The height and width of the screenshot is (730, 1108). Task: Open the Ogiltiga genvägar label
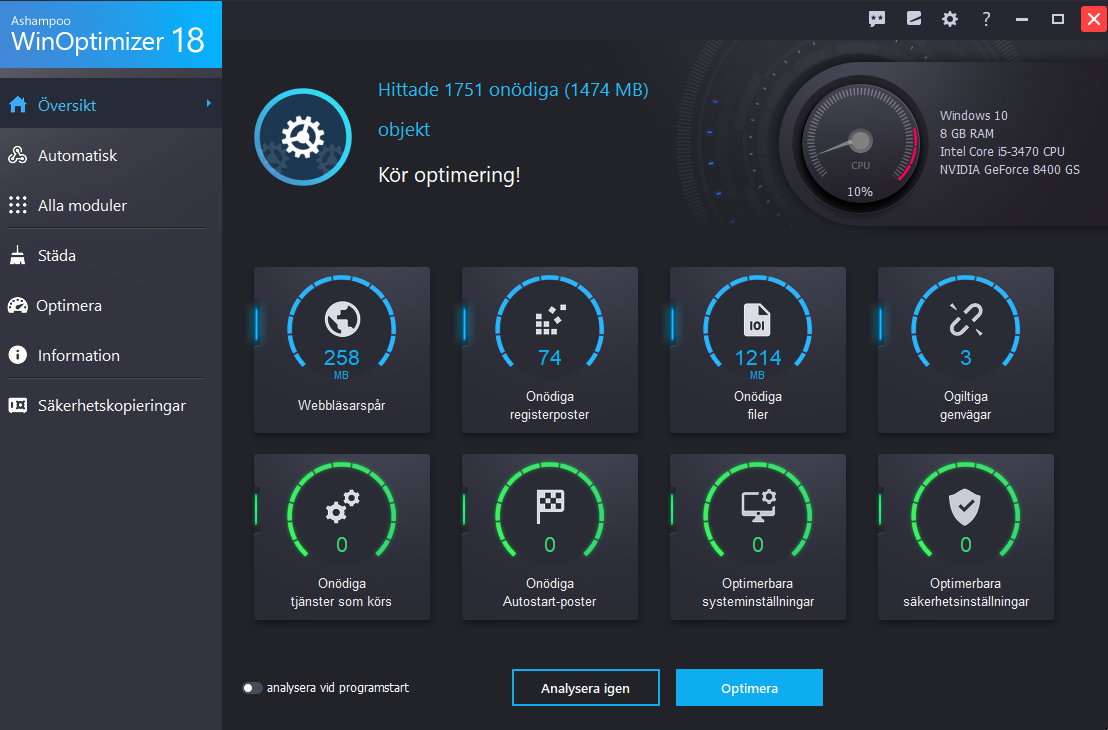pyautogui.click(x=965, y=406)
